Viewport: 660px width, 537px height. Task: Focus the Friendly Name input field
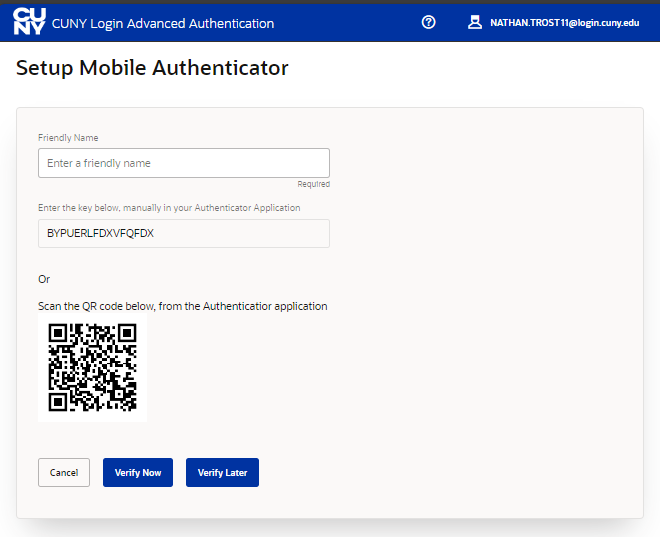click(x=183, y=163)
